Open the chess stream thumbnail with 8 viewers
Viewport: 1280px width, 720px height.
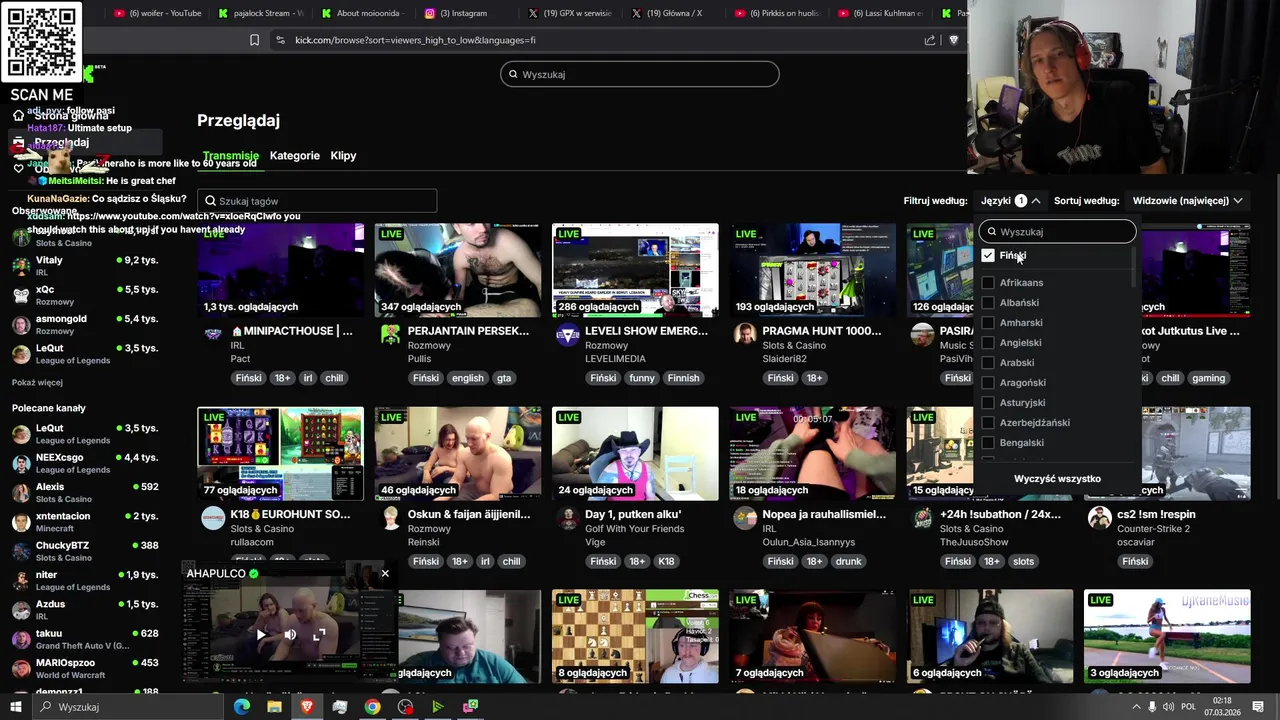click(635, 636)
